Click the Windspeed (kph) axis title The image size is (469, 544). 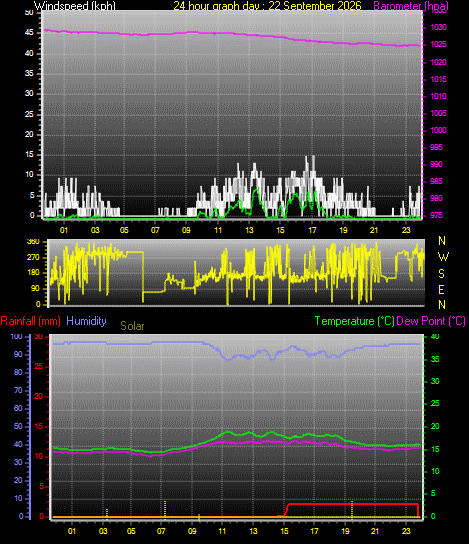point(75,6)
